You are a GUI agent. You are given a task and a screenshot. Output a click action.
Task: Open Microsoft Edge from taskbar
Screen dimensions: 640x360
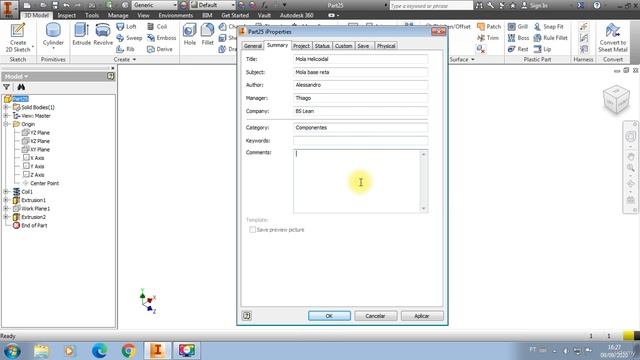(x=99, y=351)
